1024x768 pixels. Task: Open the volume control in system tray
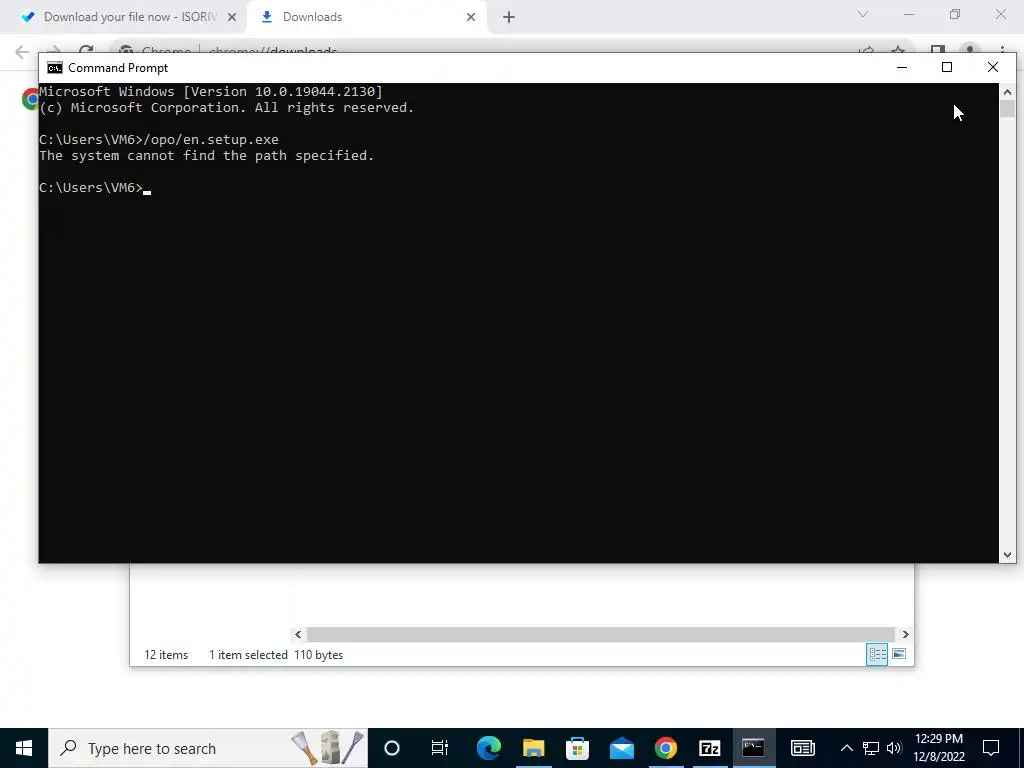(894, 748)
